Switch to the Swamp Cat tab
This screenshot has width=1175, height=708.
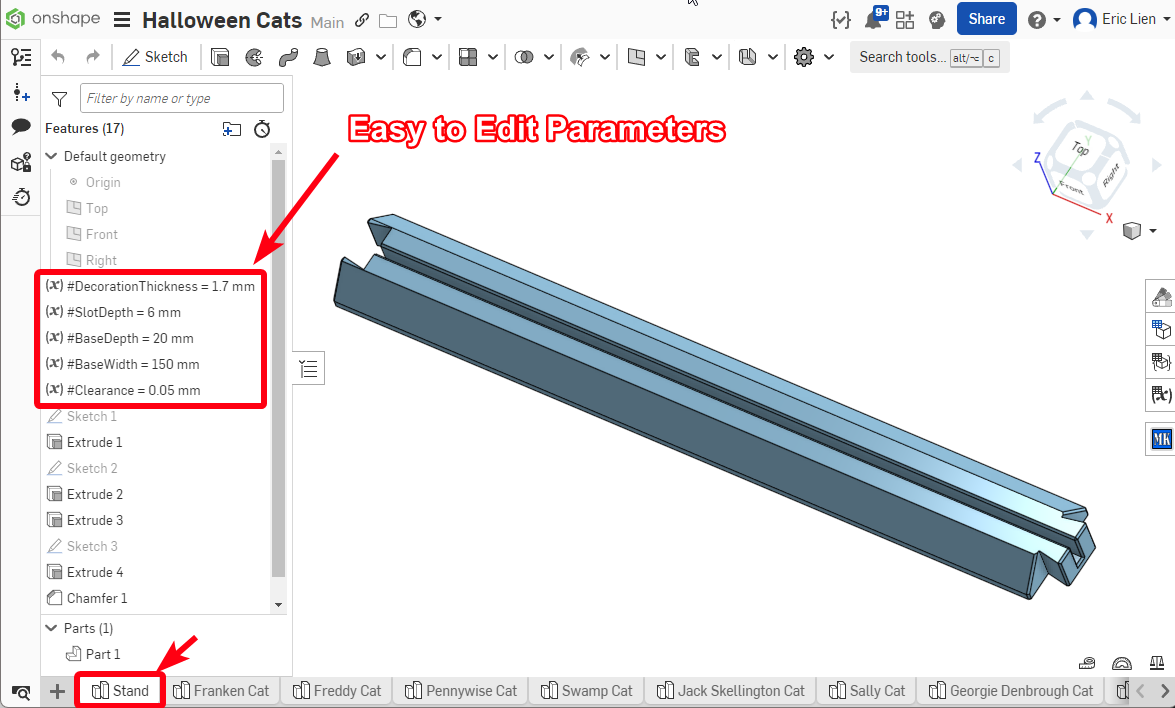click(x=587, y=691)
